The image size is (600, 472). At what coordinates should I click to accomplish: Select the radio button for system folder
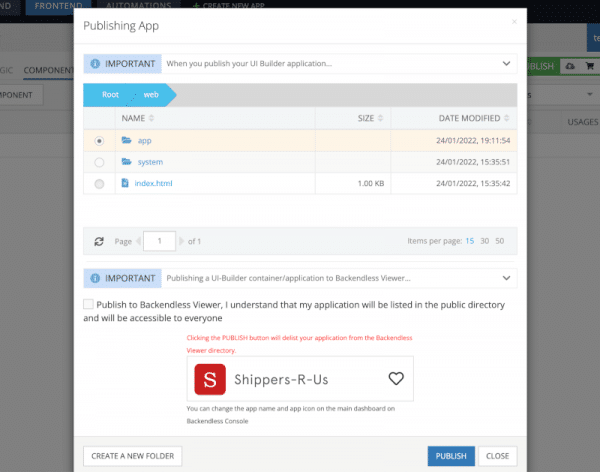[x=98, y=162]
